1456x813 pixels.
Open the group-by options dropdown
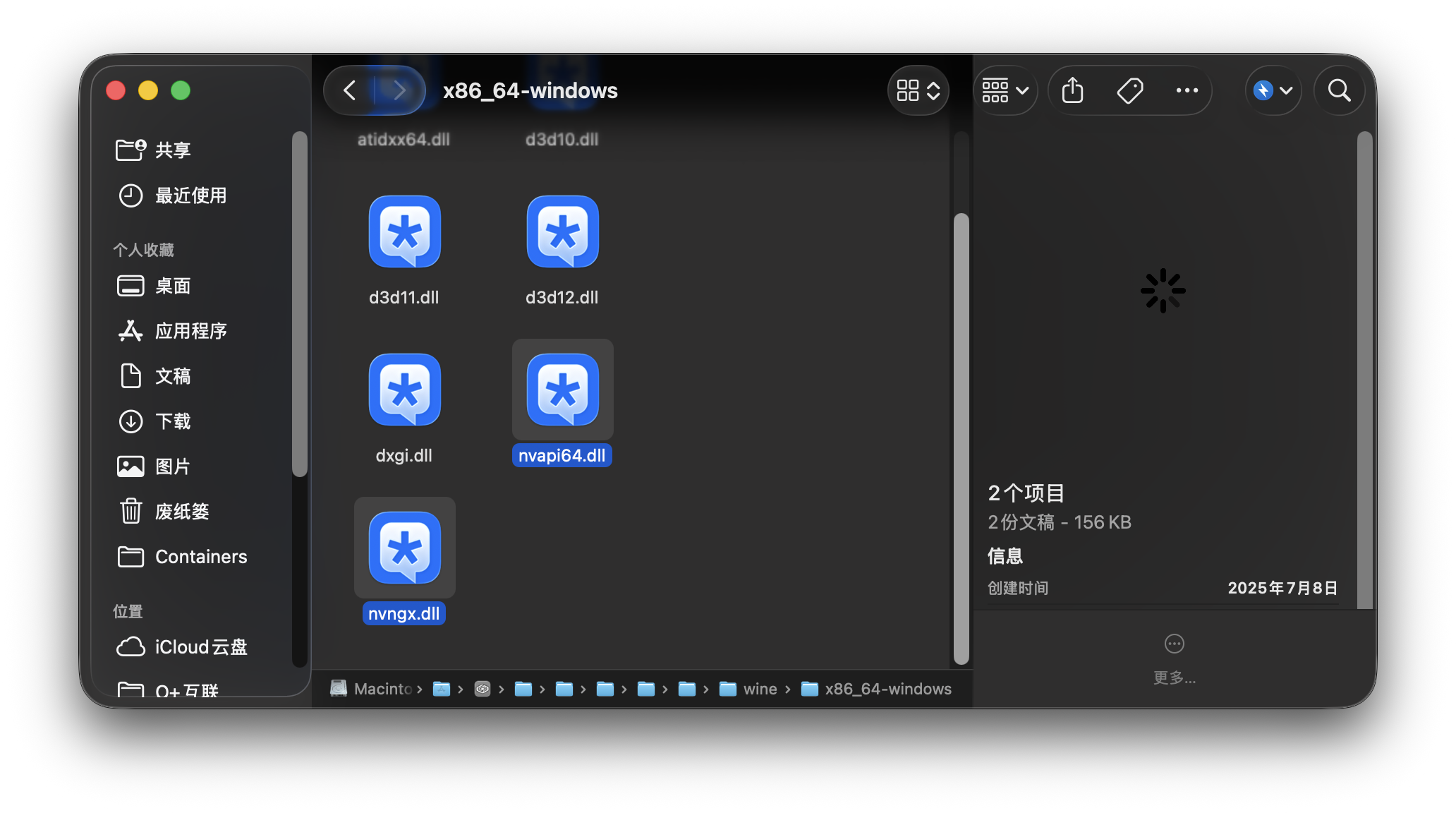[x=1005, y=90]
